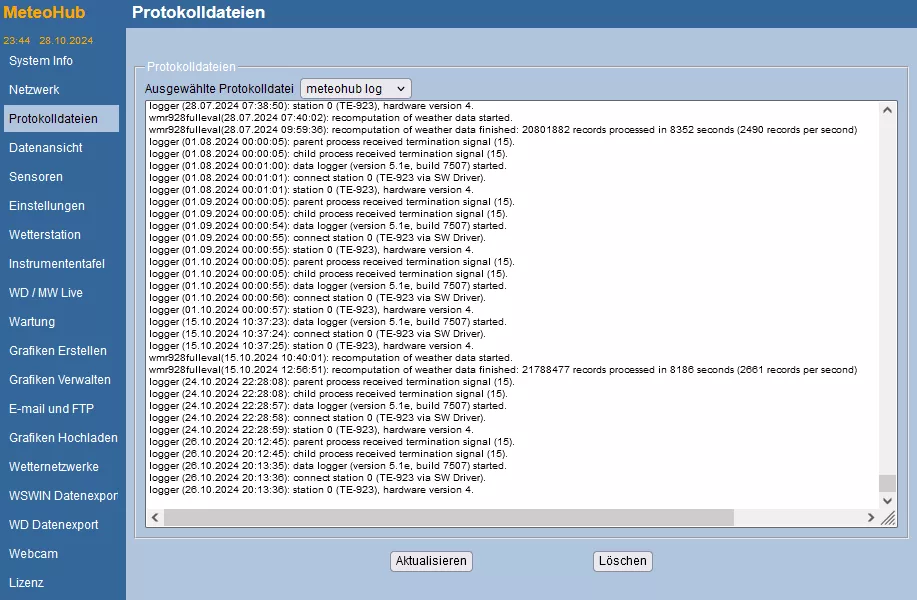Open WD / MW Live page
Screen dimensions: 917x600
tap(46, 293)
